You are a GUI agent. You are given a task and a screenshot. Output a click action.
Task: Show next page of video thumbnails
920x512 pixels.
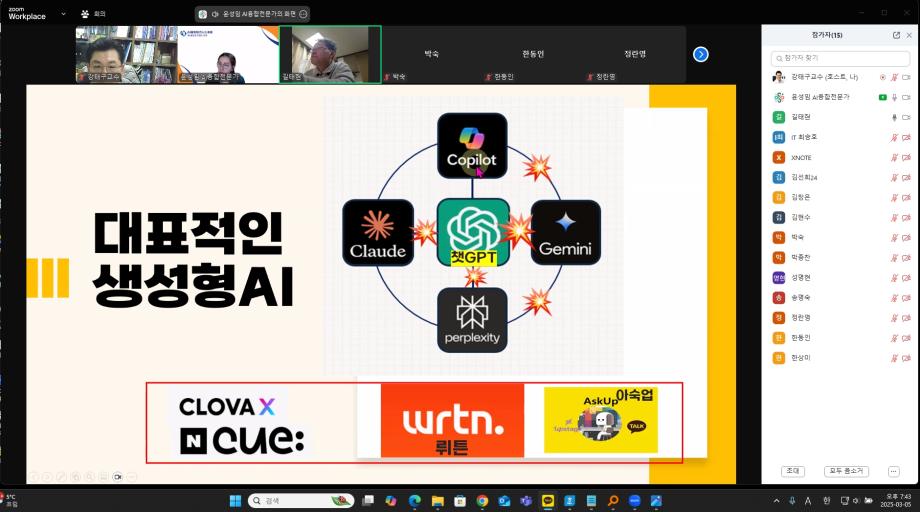pos(701,55)
